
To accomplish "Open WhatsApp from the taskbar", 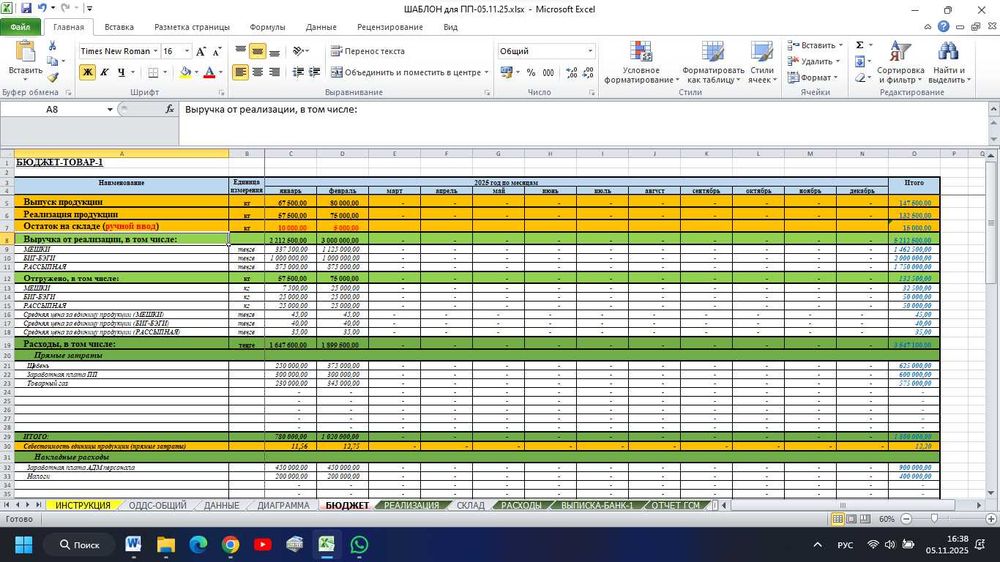I will pos(359,545).
